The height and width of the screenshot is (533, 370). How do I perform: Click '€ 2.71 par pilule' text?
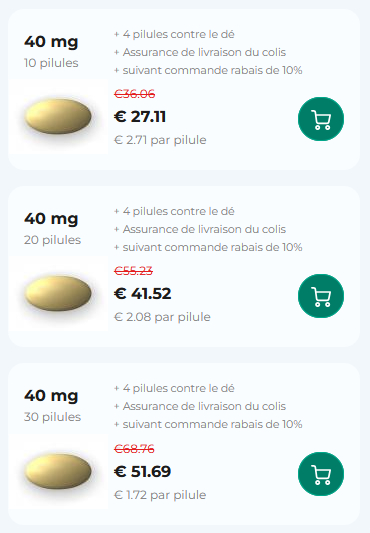[x=160, y=140]
